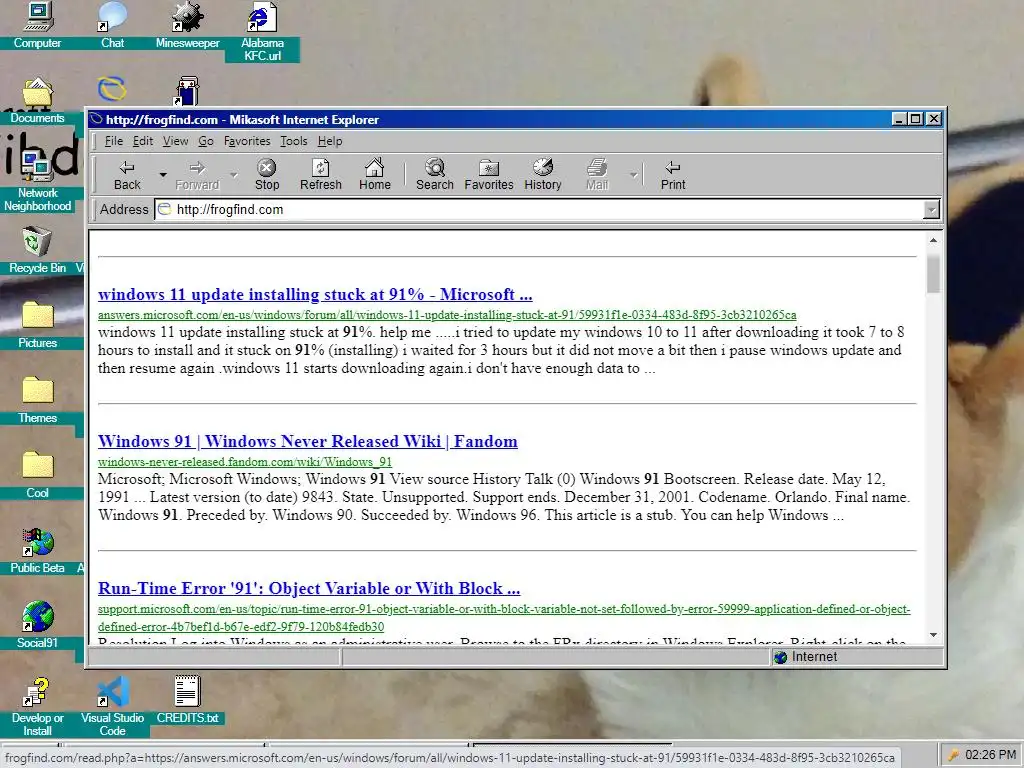The image size is (1024, 768).
Task: Launch the Public Beta shortcut
Action: [x=37, y=551]
